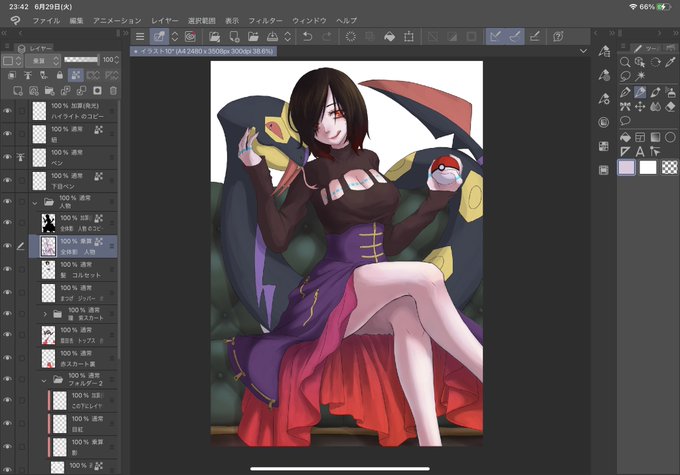This screenshot has height=475, width=680.
Task: Click the Fill icon in command bar
Action: 389,36
